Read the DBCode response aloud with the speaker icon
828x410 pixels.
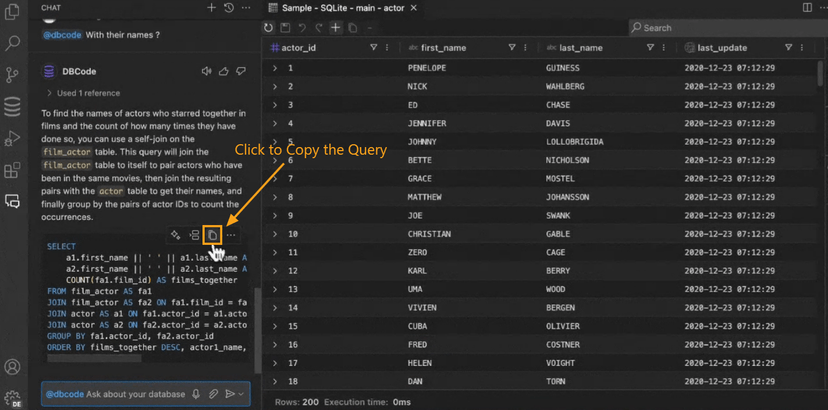click(x=206, y=71)
